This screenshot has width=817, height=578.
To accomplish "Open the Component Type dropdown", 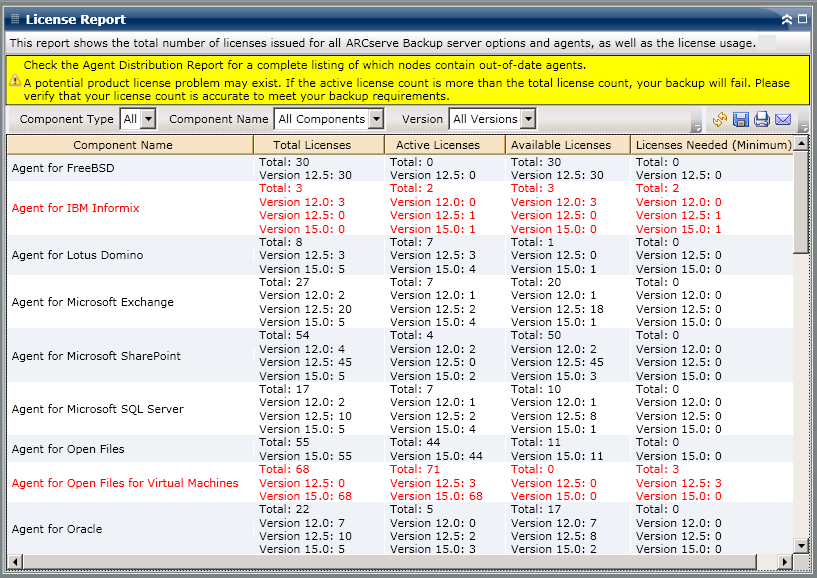I will tap(138, 119).
